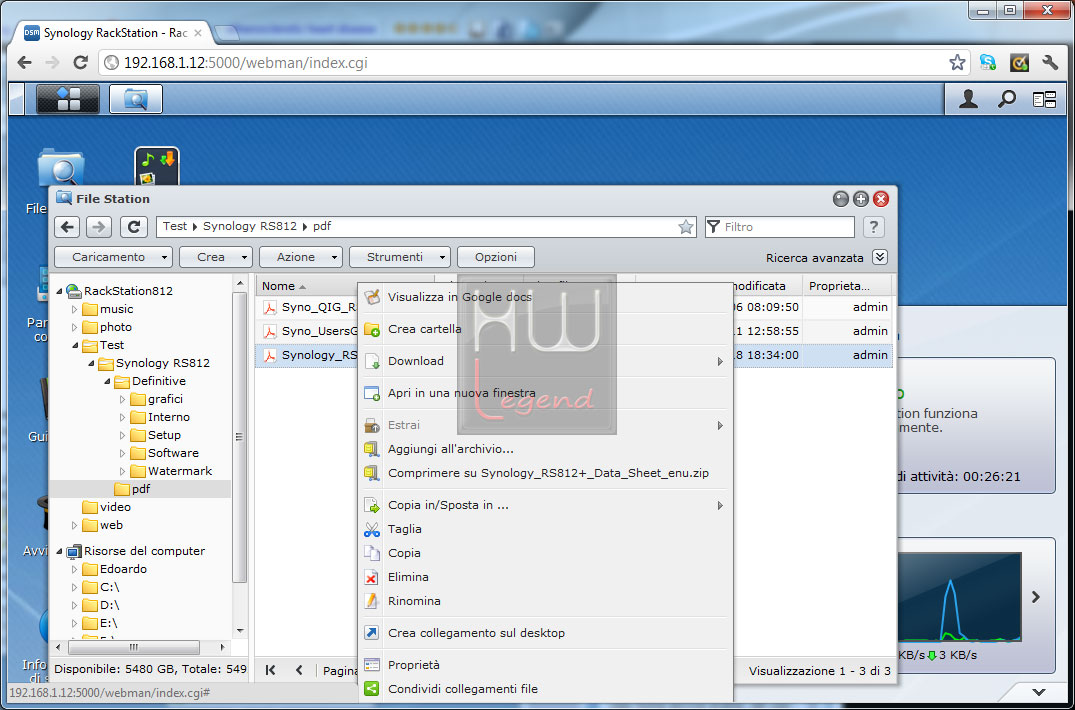Open the Crea dropdown button

tap(216, 257)
